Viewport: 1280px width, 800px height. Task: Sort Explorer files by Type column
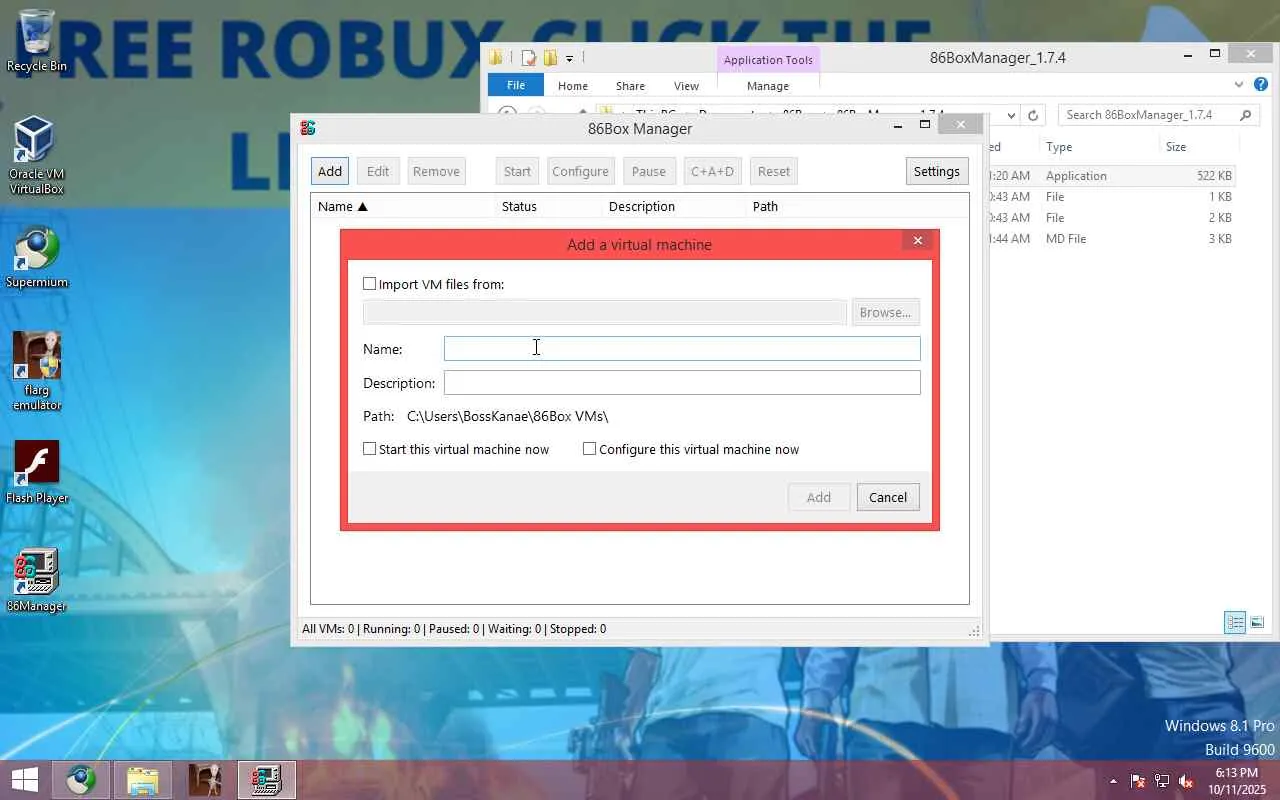coord(1098,147)
